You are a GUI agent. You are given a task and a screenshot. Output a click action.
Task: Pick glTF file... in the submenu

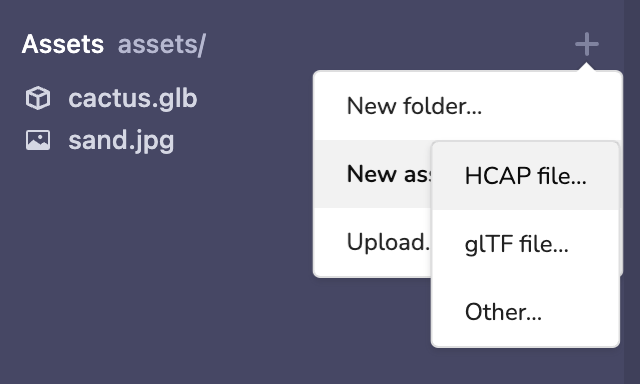click(x=516, y=244)
